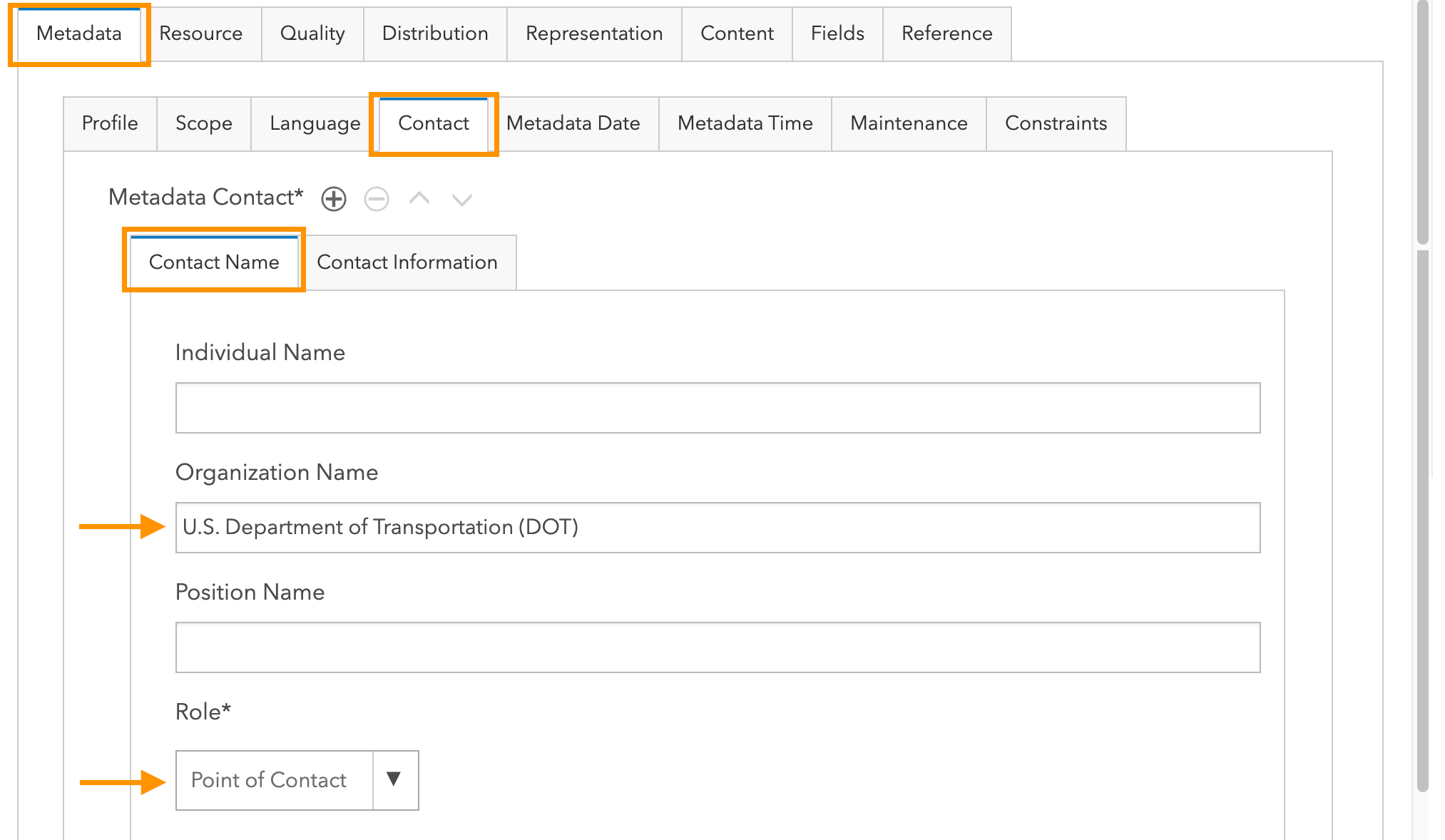Add a new metadata contact with the plus icon
The width and height of the screenshot is (1445, 840).
click(332, 198)
